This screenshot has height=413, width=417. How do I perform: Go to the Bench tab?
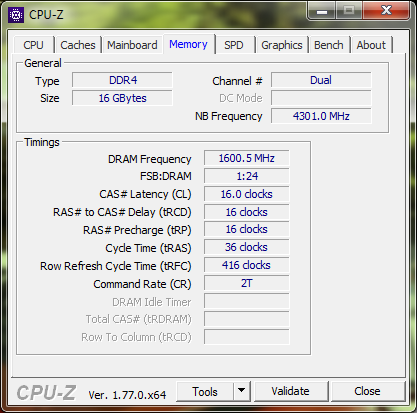point(329,45)
